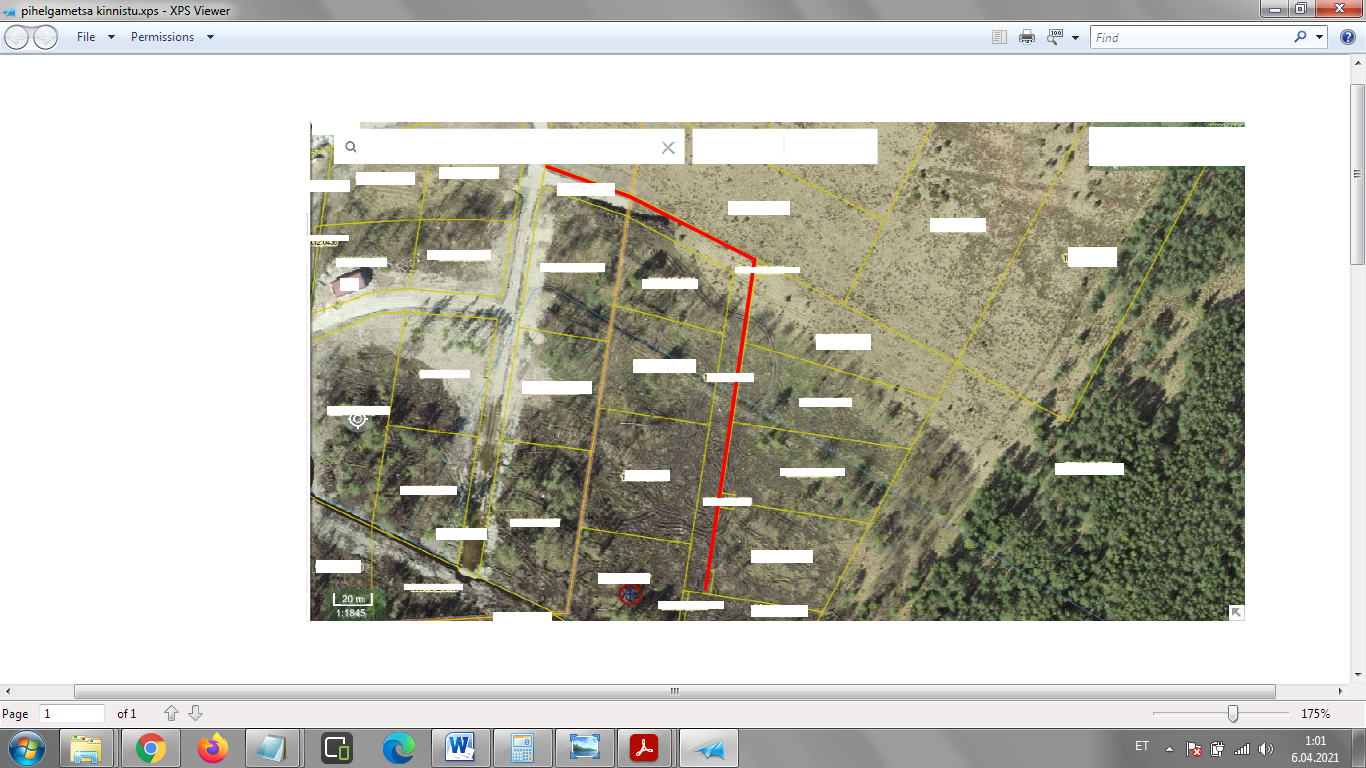
Task: Expand the Find options dropdown arrow
Action: [x=1320, y=37]
